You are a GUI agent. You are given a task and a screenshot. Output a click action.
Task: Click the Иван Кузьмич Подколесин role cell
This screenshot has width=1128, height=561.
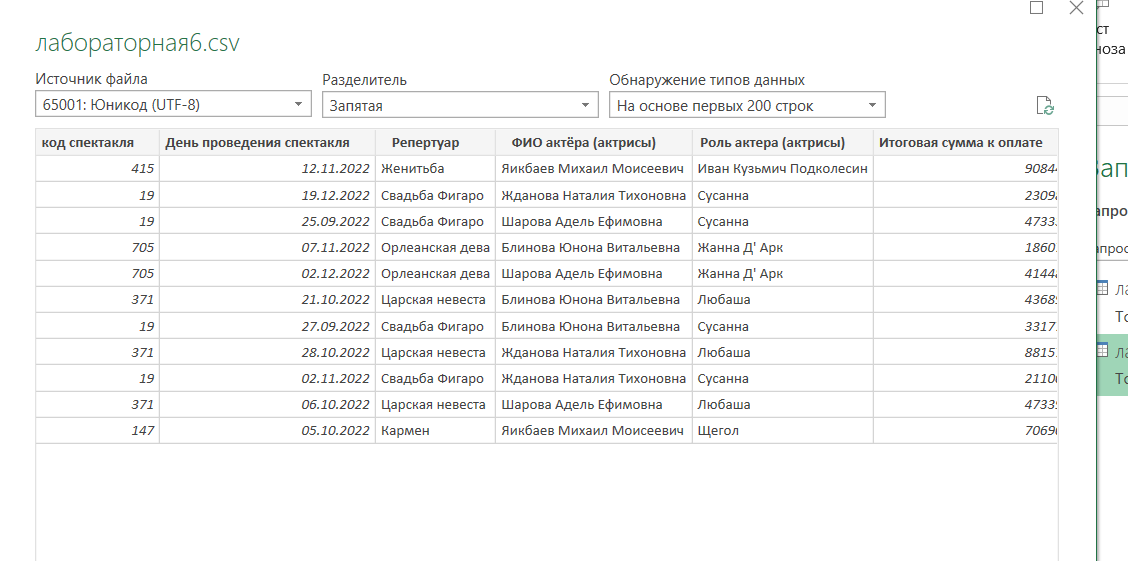pos(783,169)
